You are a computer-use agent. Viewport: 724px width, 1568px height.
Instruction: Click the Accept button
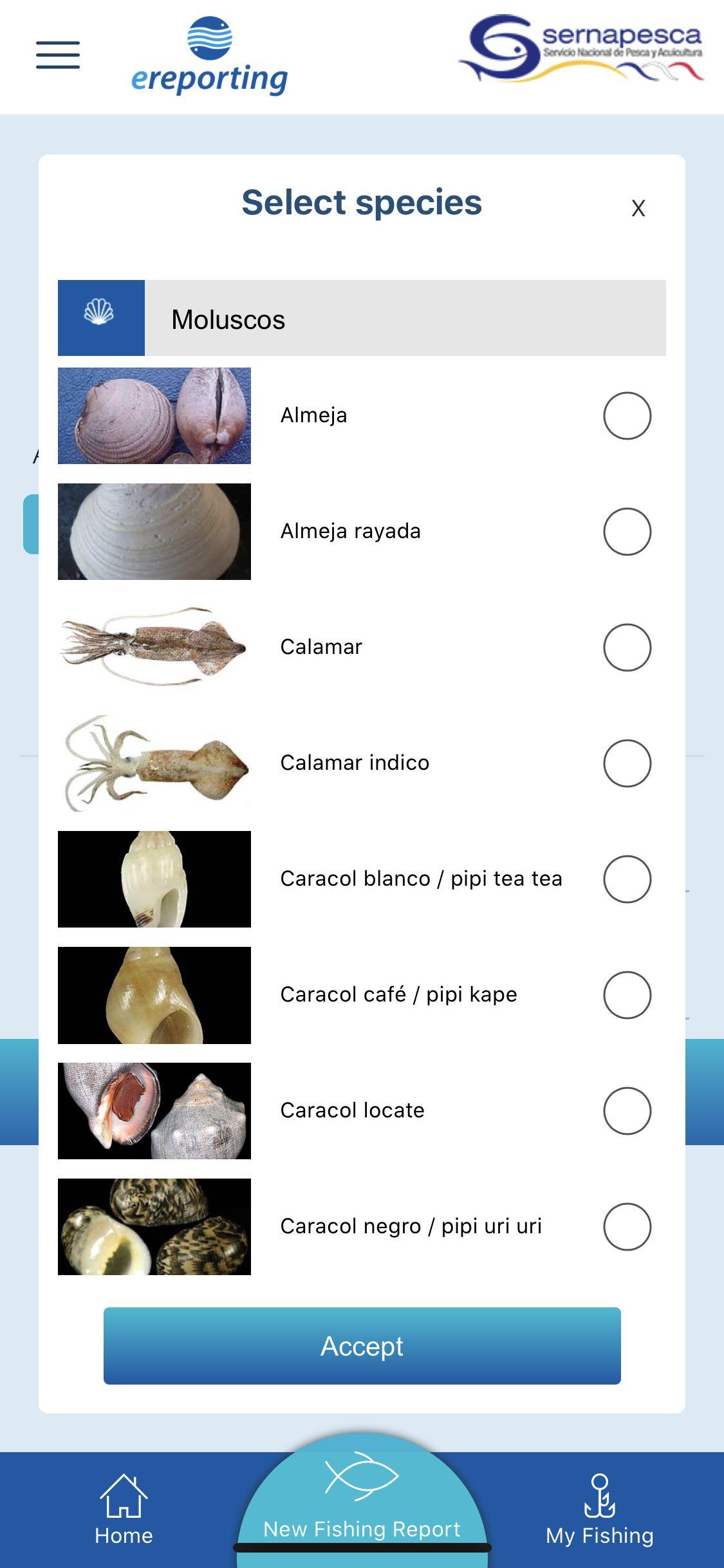pyautogui.click(x=362, y=1346)
